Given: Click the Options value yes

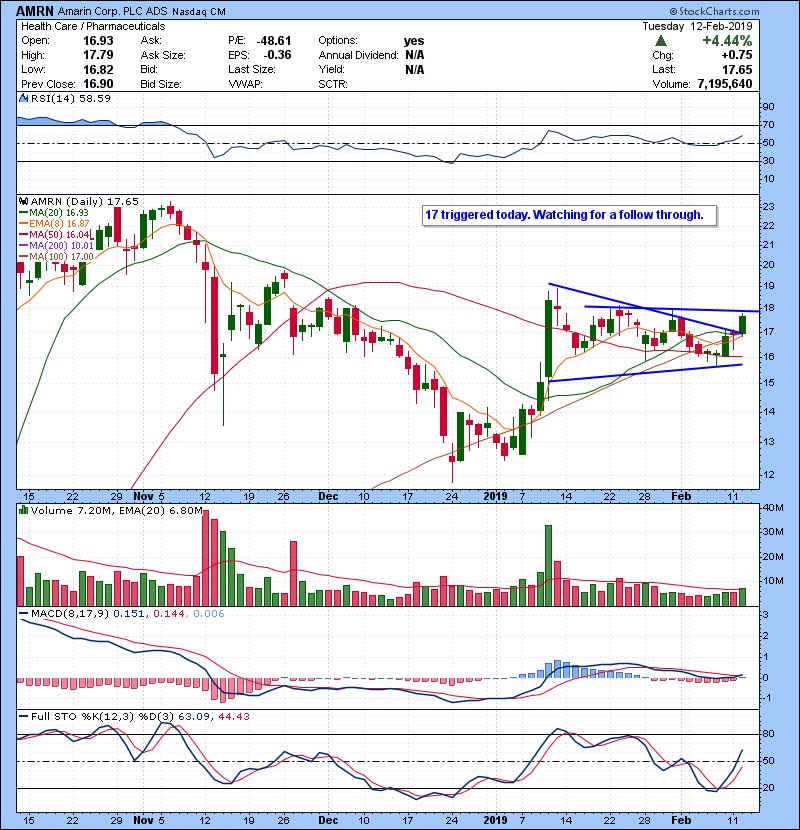Looking at the screenshot, I should (x=414, y=41).
